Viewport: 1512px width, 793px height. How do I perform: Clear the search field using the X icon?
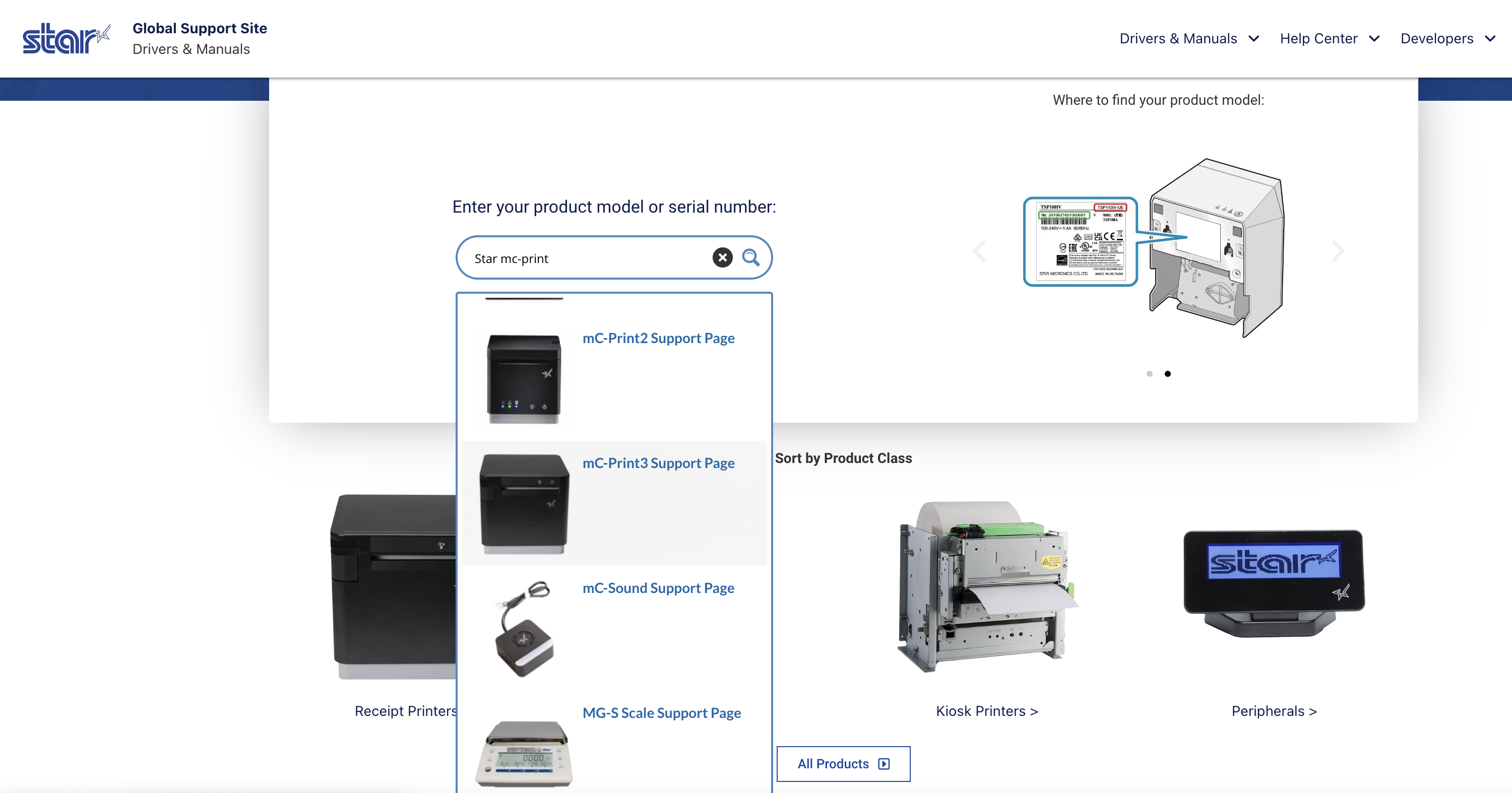723,257
